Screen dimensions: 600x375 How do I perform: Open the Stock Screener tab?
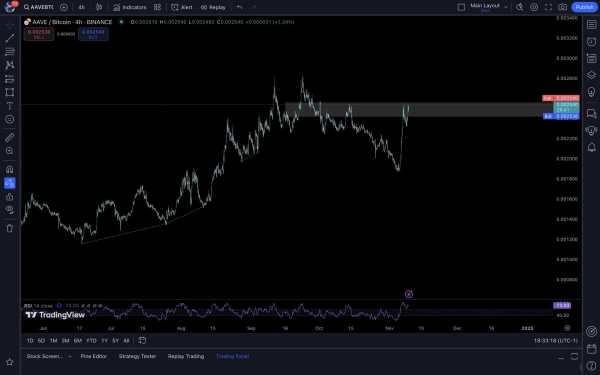click(45, 356)
